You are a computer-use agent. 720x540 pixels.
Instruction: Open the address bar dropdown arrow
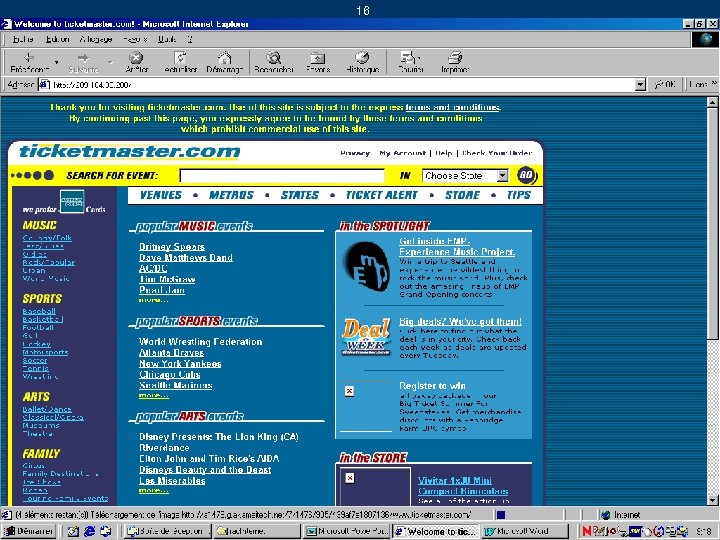(x=640, y=84)
